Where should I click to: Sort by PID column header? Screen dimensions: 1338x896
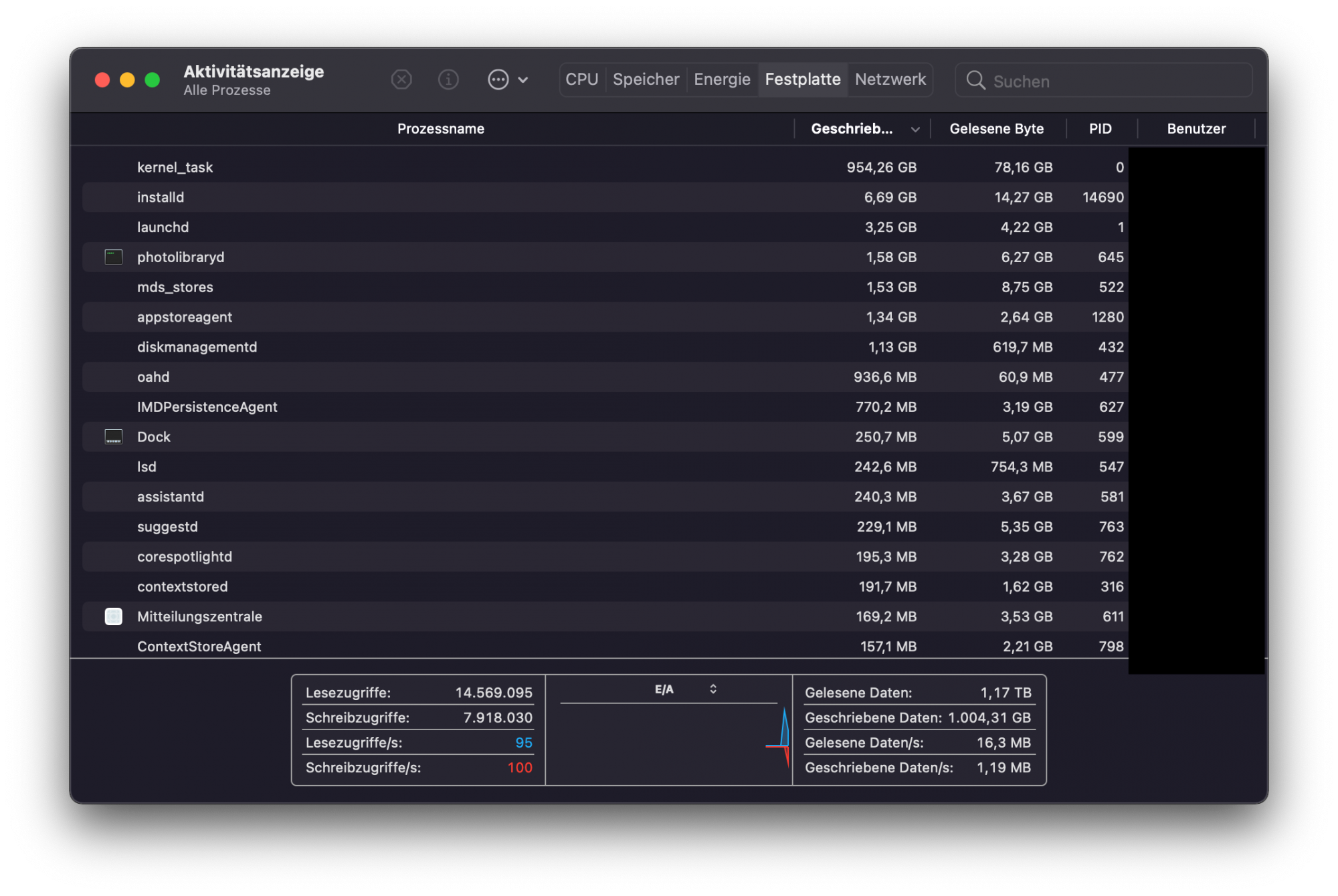click(x=1100, y=129)
